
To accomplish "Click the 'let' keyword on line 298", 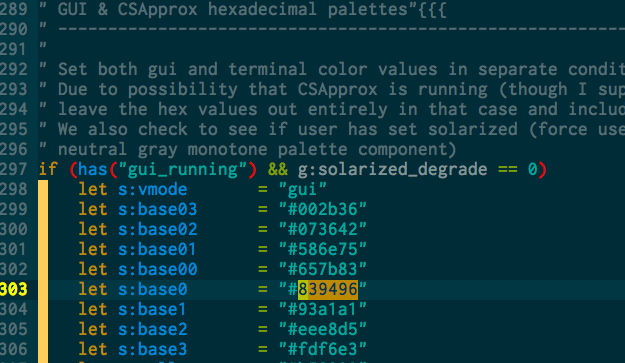I will click(x=93, y=189).
